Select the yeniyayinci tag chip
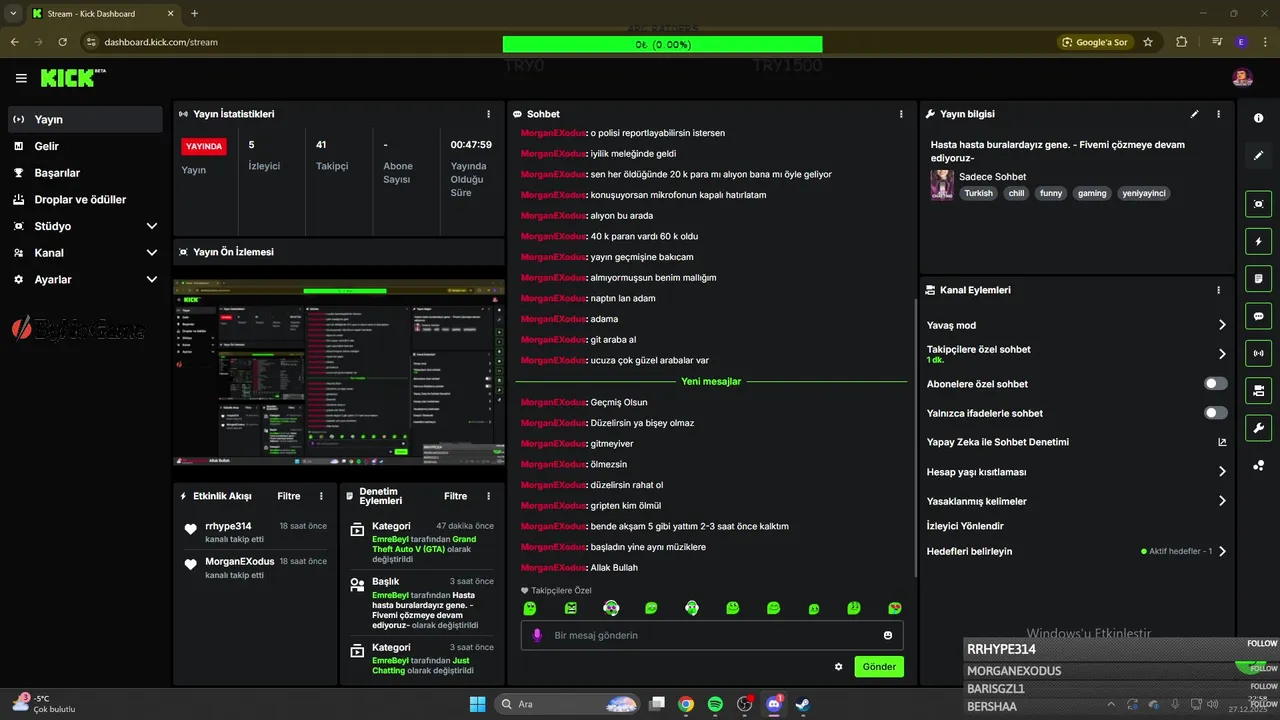 pos(1144,193)
